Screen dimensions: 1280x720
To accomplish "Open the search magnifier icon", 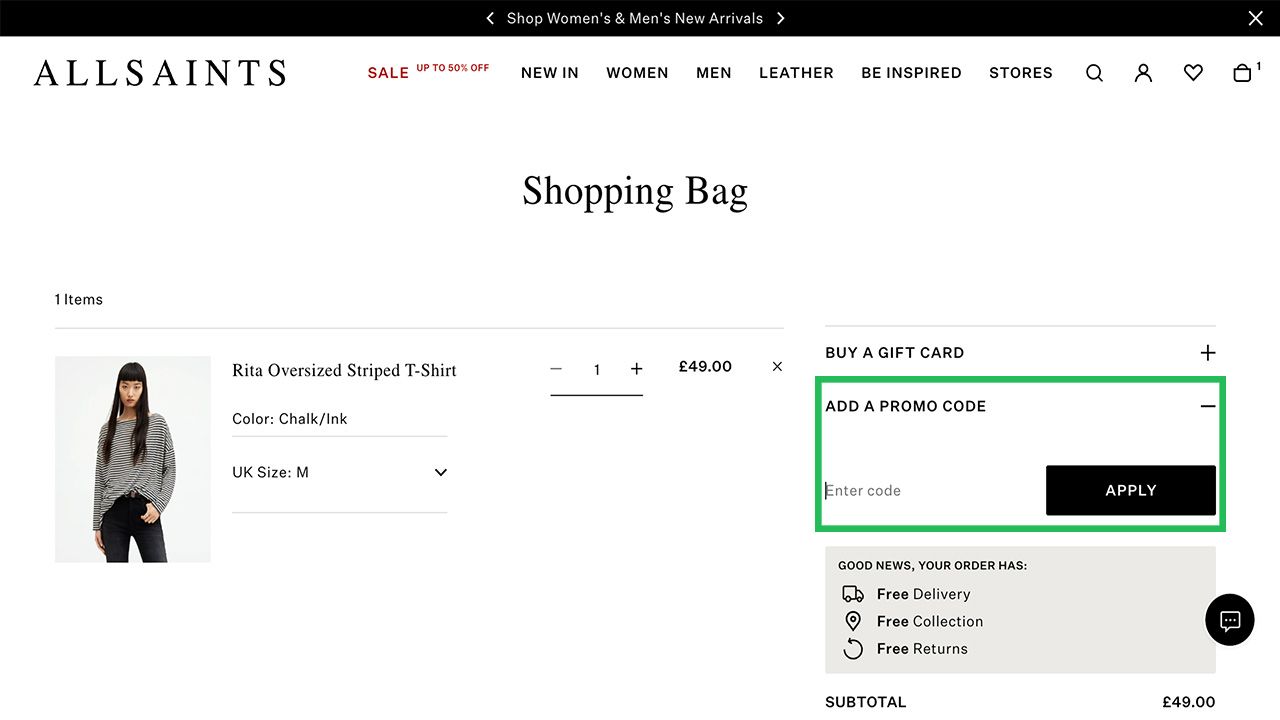I will point(1095,73).
